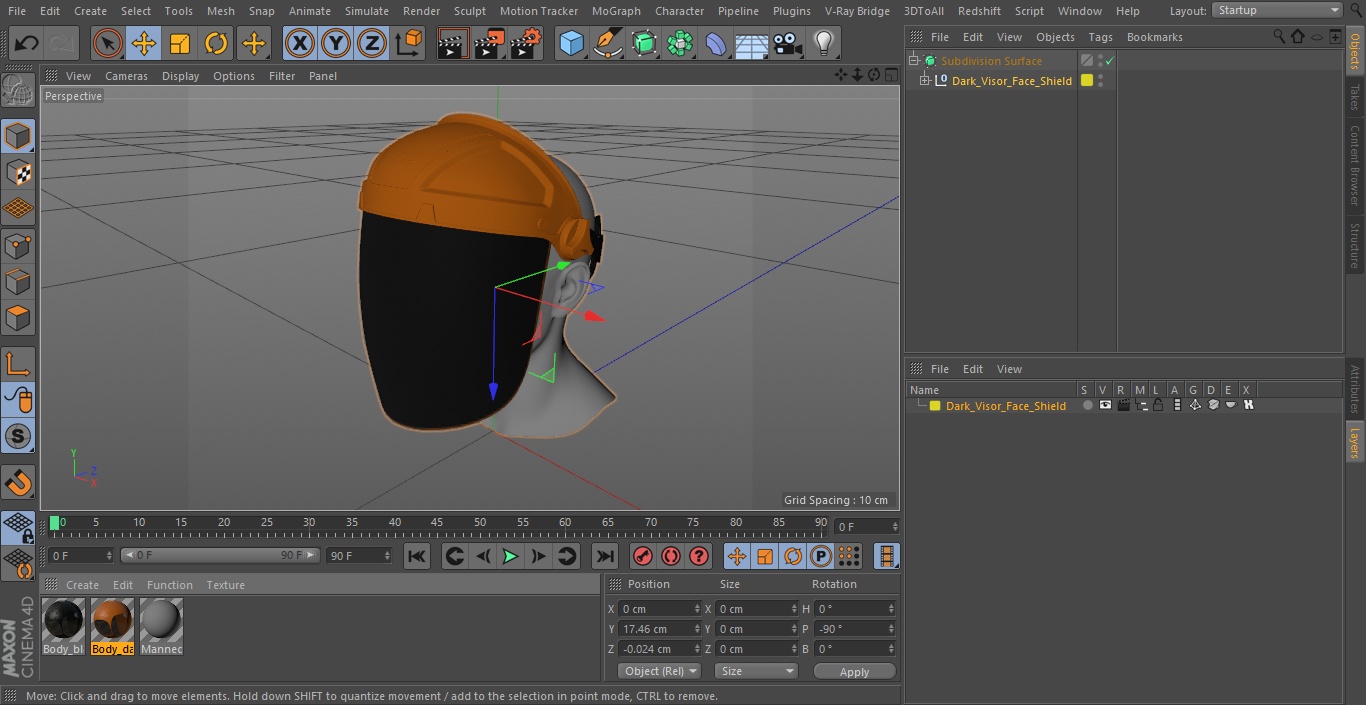Enable Axis mode tool
1366x705 pixels.
click(x=18, y=363)
